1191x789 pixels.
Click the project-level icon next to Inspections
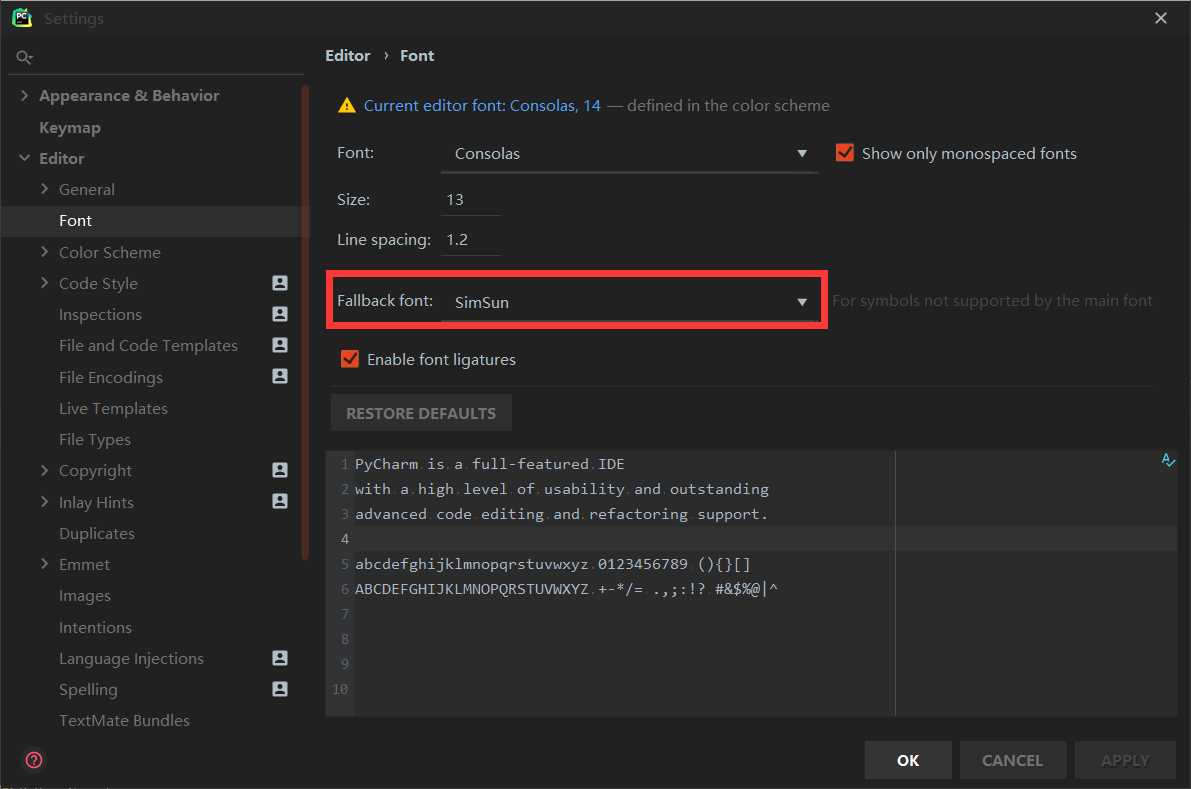280,314
